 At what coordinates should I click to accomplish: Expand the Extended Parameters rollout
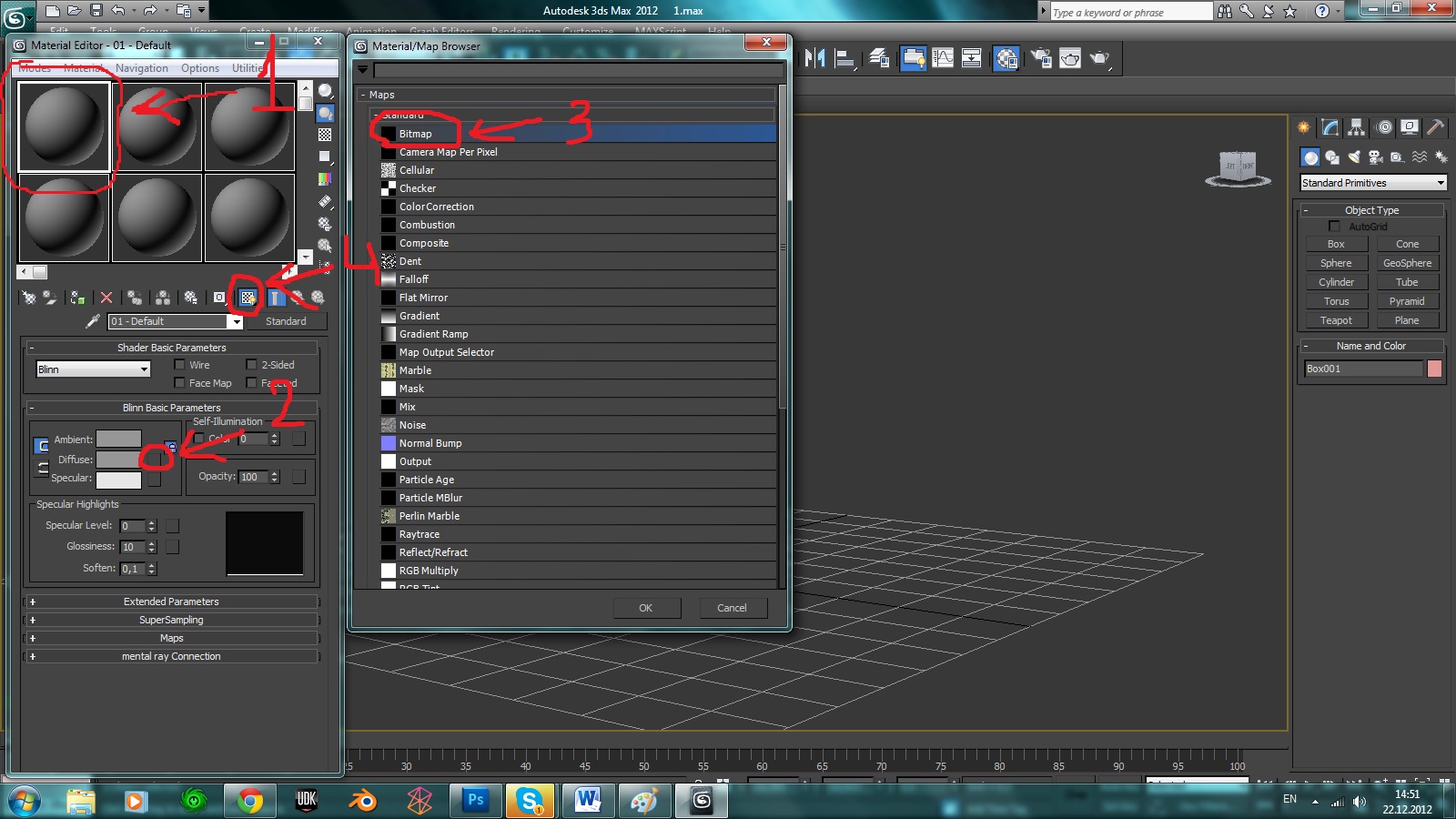[171, 602]
